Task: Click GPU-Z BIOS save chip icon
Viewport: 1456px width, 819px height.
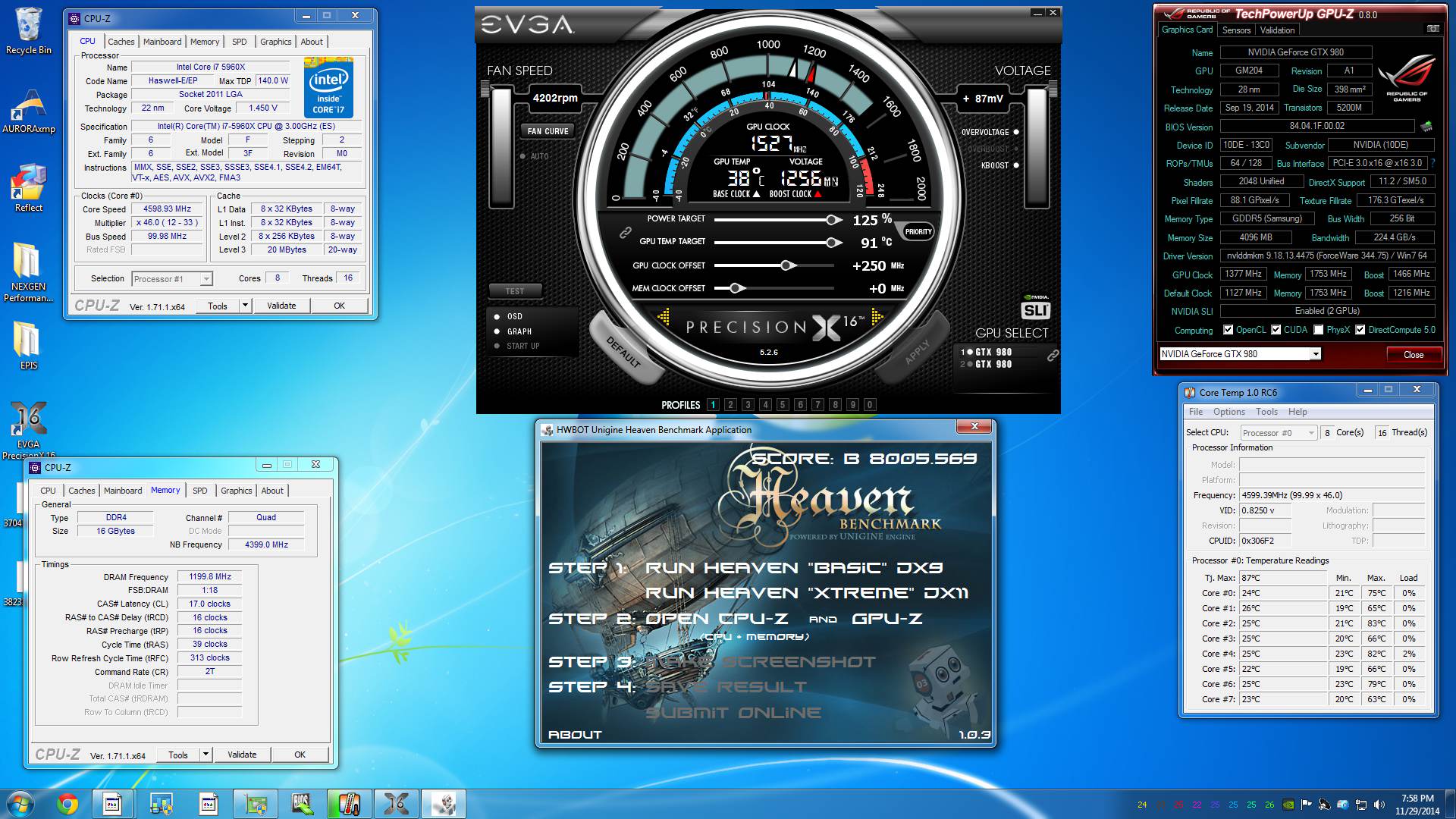Action: [1426, 127]
